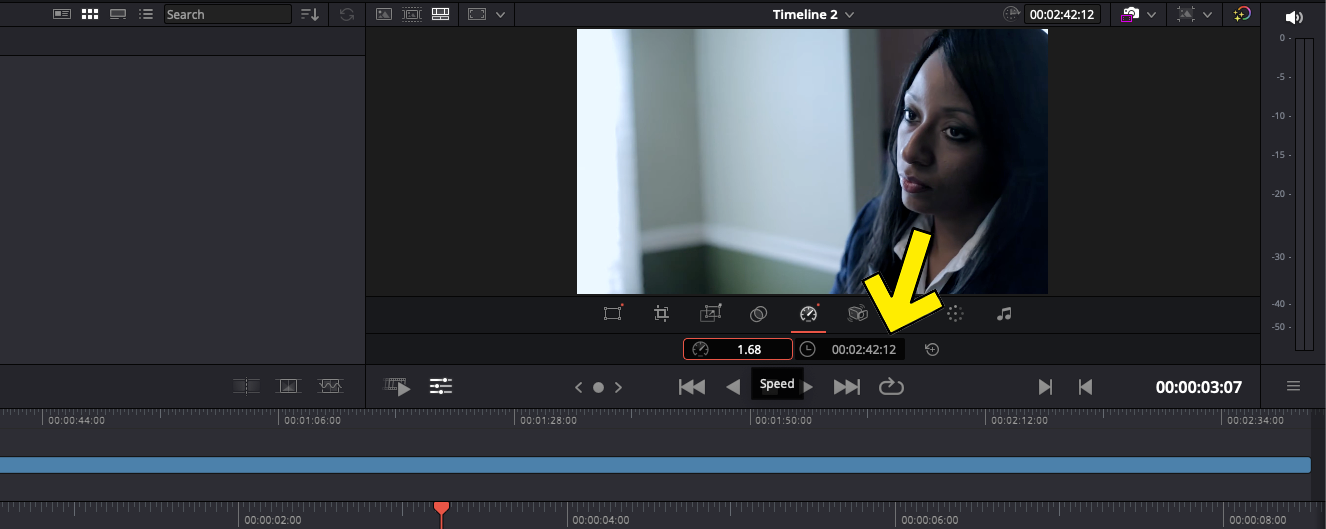The width and height of the screenshot is (1326, 529).
Task: Click ruler label 00:01:50:00
Action: [784, 421]
